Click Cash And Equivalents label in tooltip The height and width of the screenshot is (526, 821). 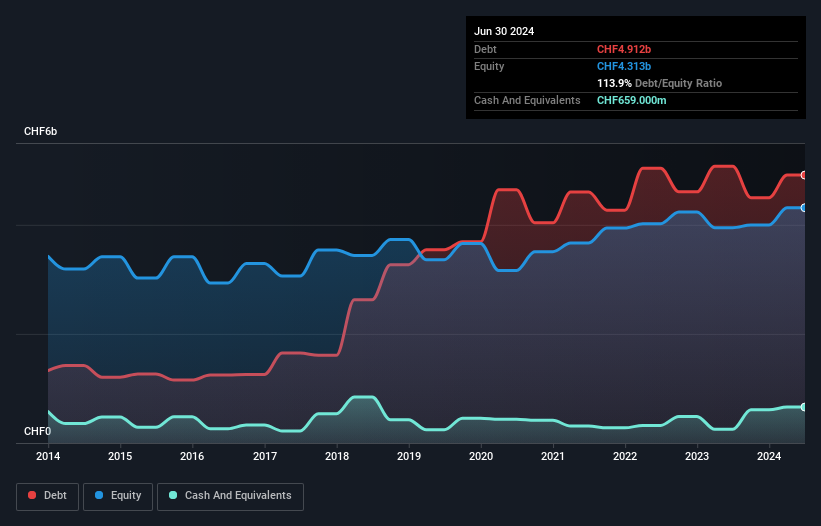point(527,100)
